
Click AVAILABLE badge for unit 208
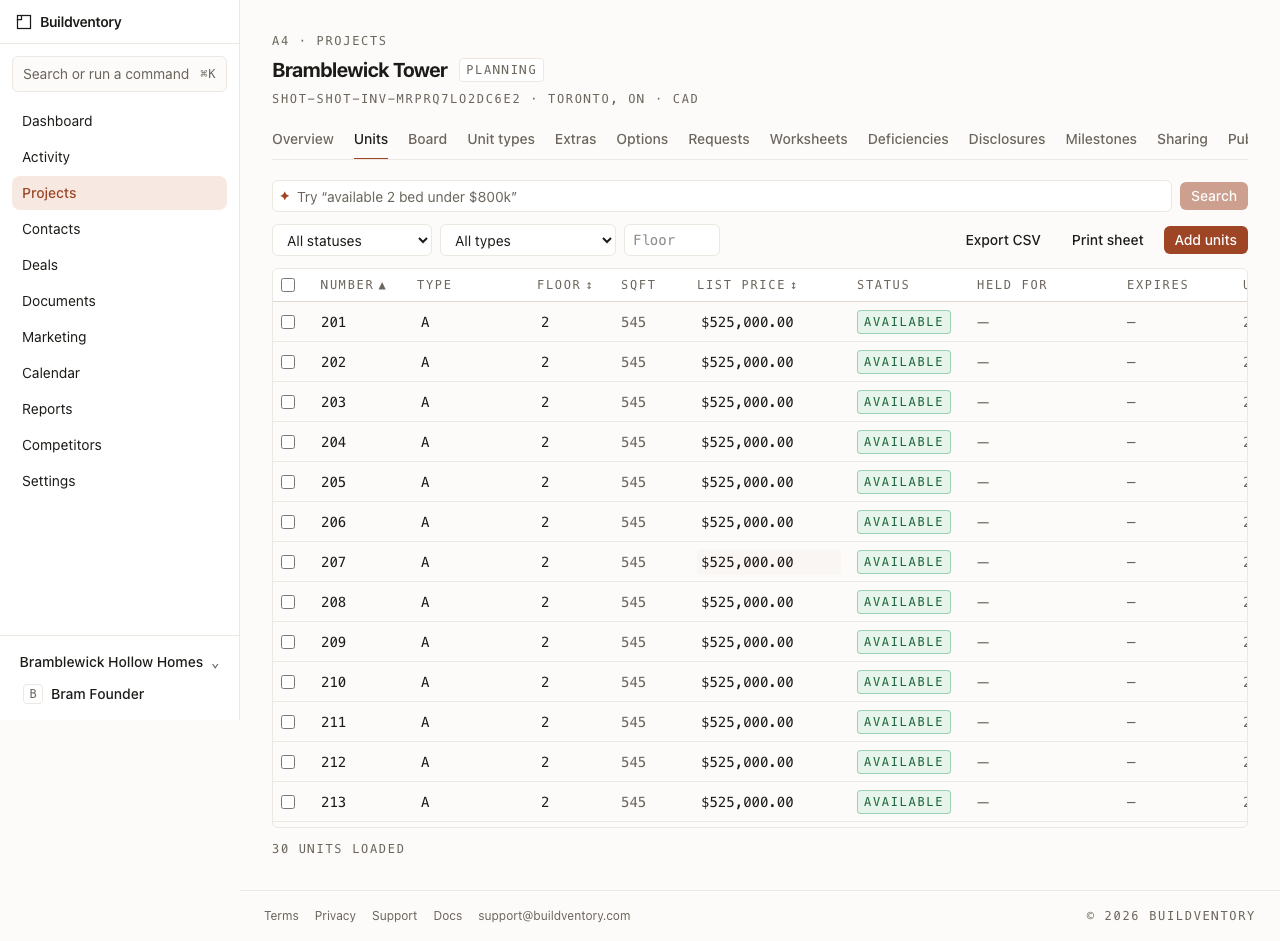(904, 602)
